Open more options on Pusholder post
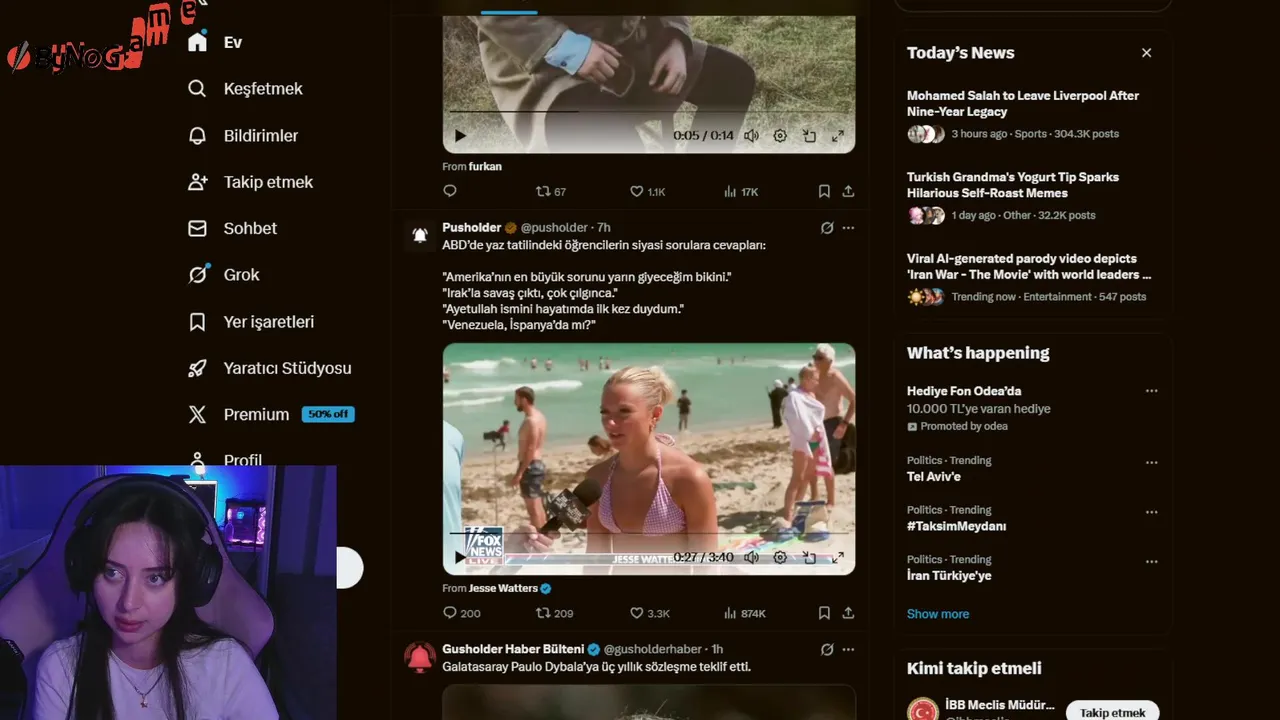 point(848,228)
